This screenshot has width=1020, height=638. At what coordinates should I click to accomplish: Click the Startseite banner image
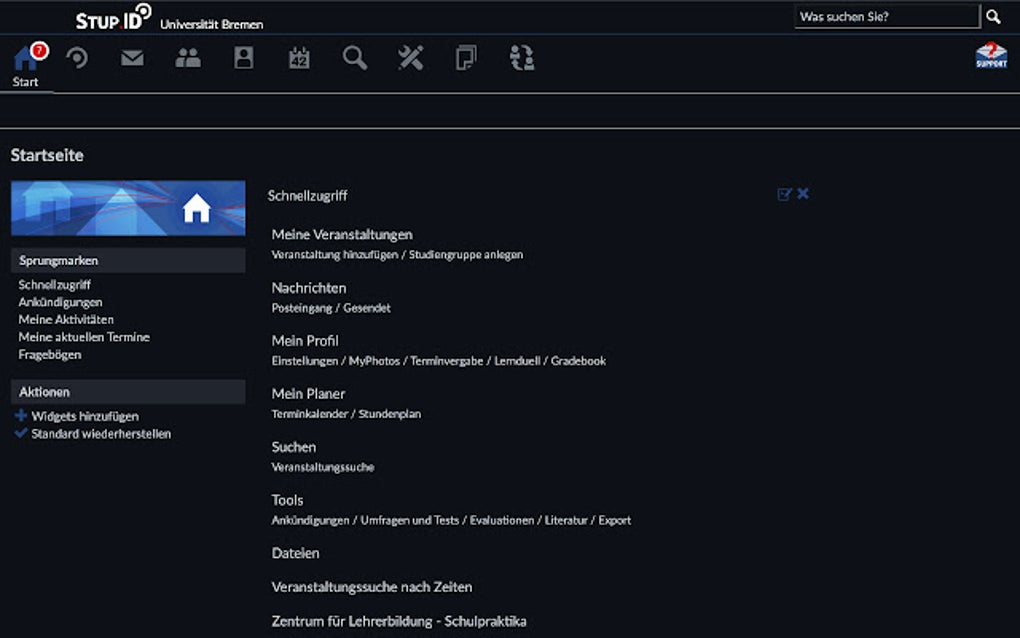click(128, 208)
